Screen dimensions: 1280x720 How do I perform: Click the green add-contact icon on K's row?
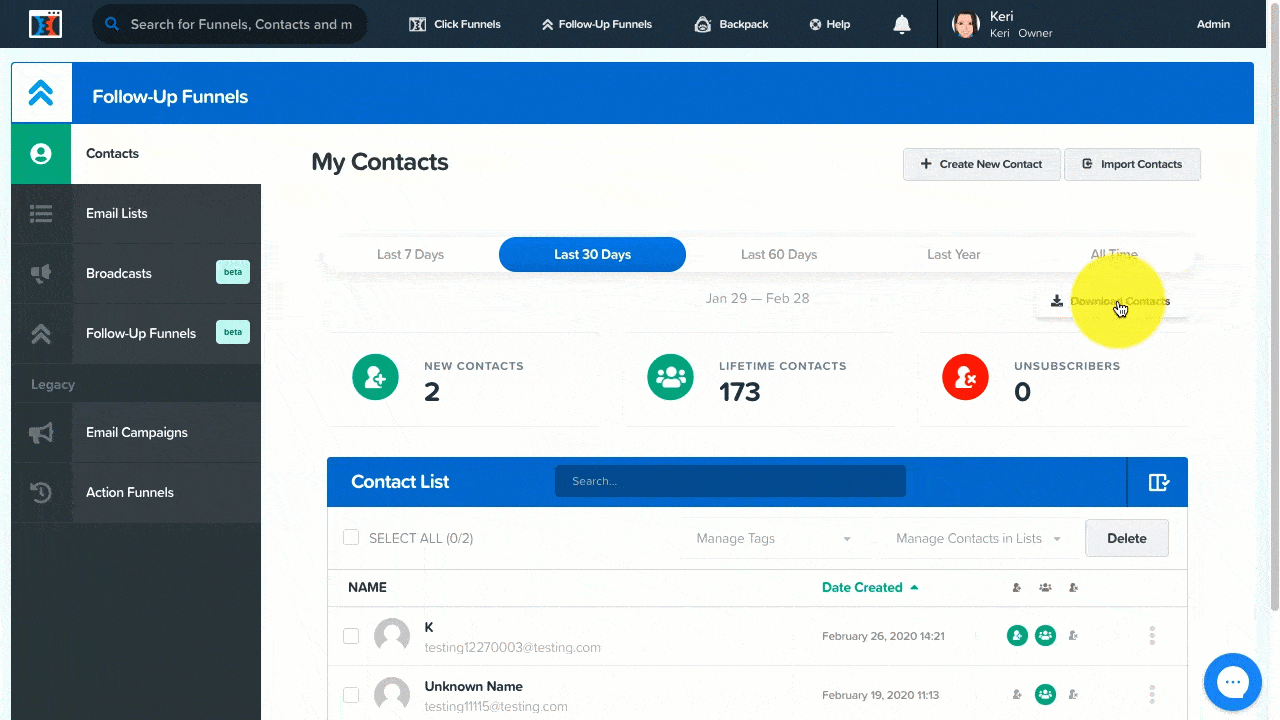coord(1017,635)
